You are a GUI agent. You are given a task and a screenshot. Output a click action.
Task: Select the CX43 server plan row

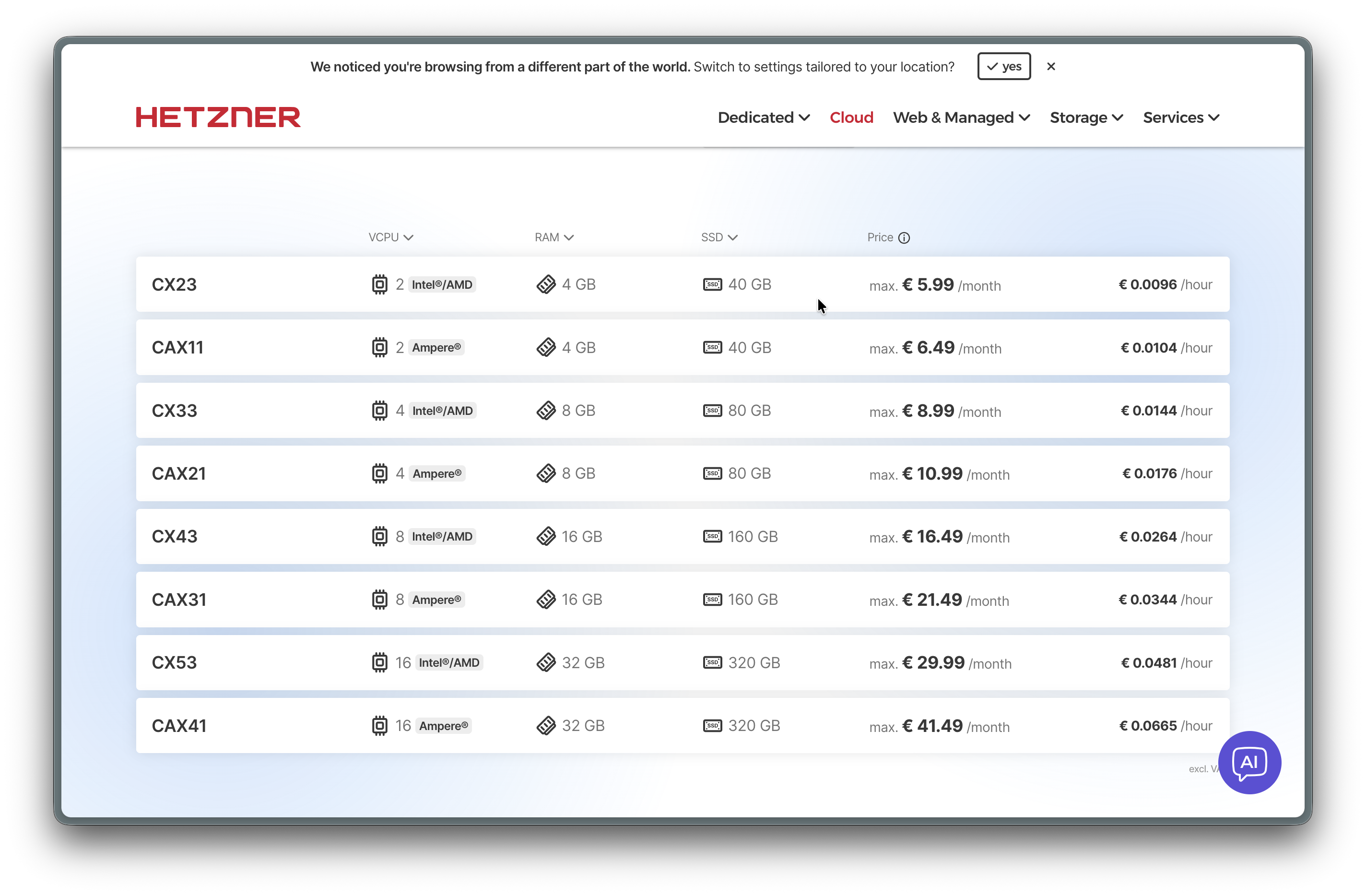point(683,536)
